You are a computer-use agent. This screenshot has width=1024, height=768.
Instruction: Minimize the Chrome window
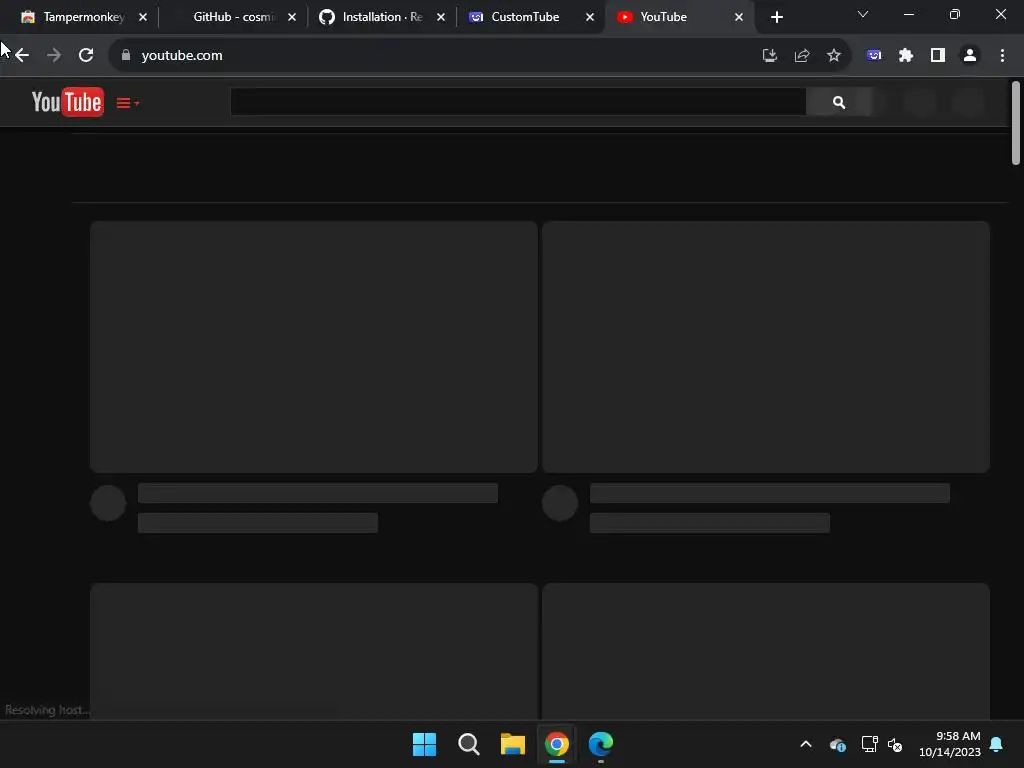(908, 14)
